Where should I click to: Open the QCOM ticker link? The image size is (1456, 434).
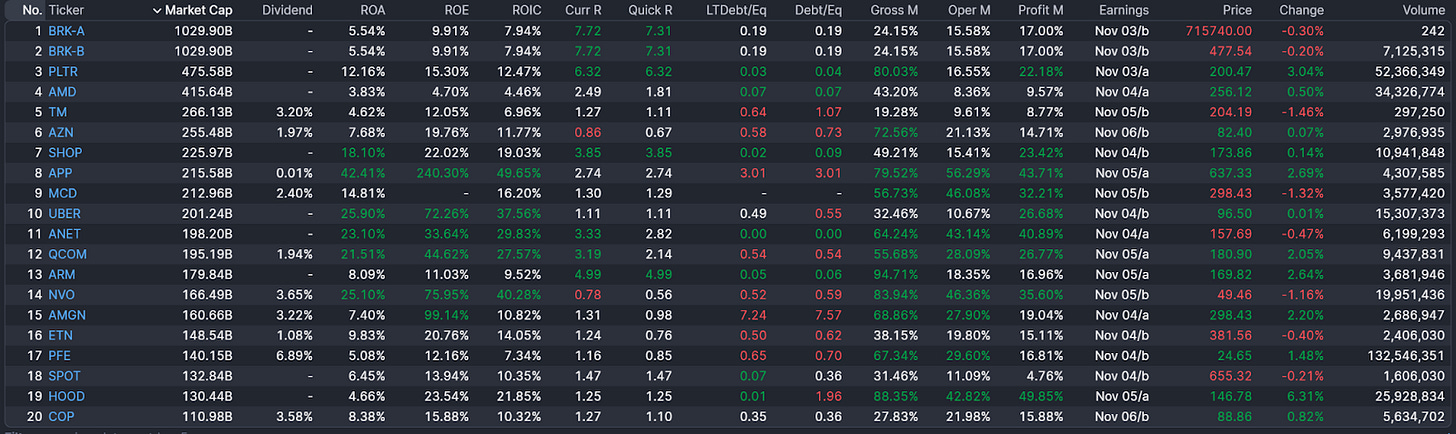(67, 254)
